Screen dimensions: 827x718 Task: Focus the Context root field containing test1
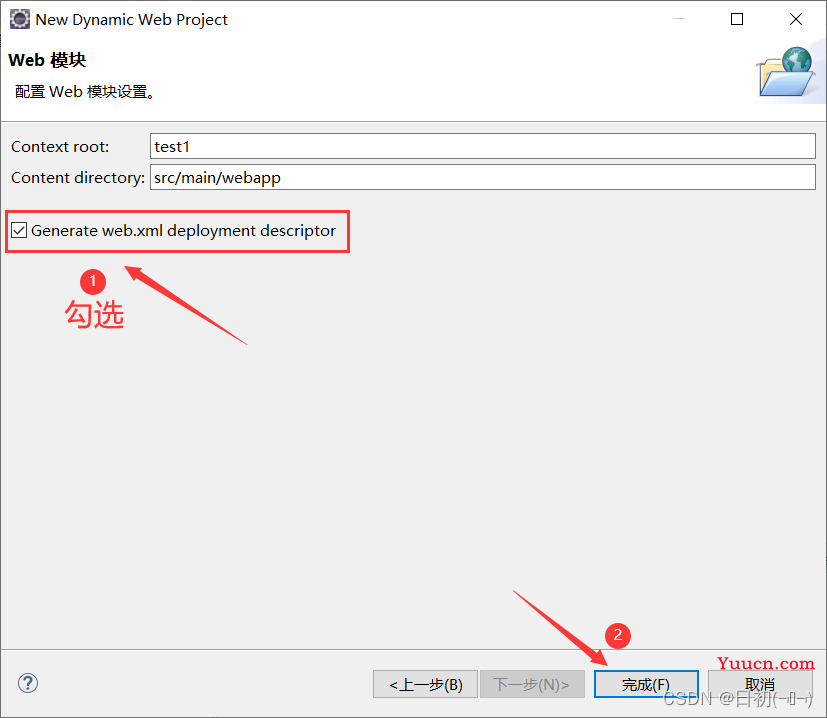[x=482, y=146]
